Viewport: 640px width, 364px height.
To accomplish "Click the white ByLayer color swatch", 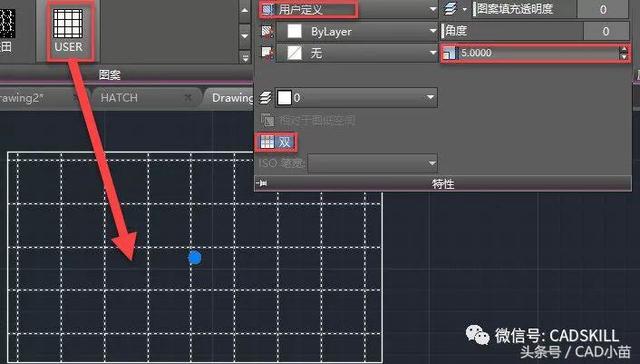I will click(295, 31).
